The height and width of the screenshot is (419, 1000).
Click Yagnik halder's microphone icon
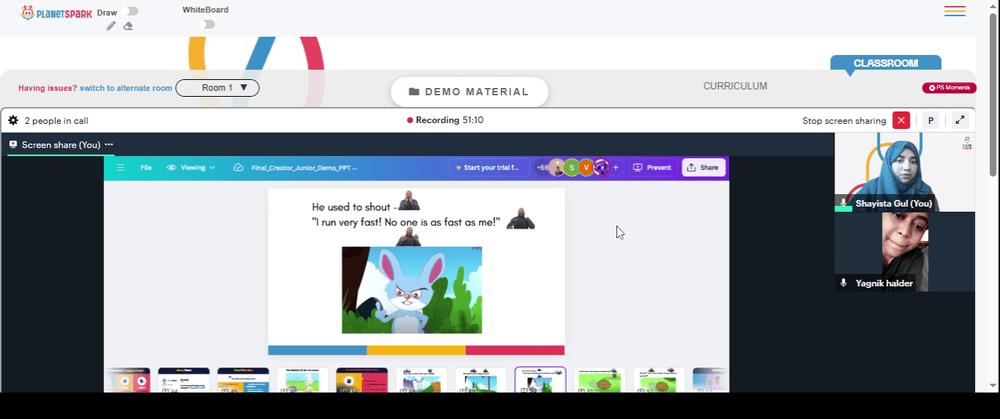844,283
